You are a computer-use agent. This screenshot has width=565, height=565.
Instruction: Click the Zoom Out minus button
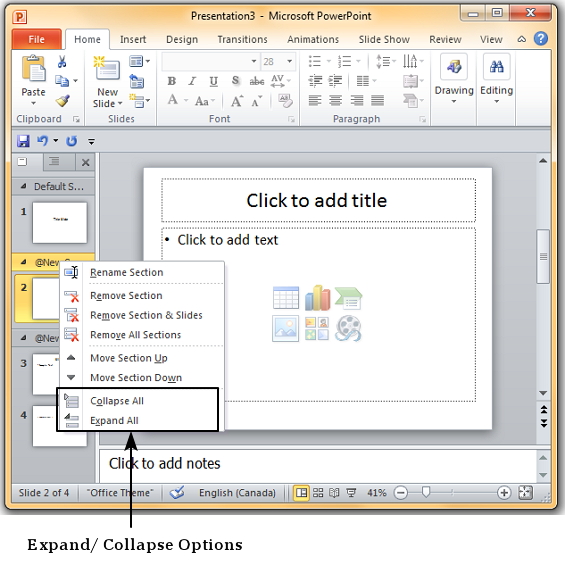(401, 493)
